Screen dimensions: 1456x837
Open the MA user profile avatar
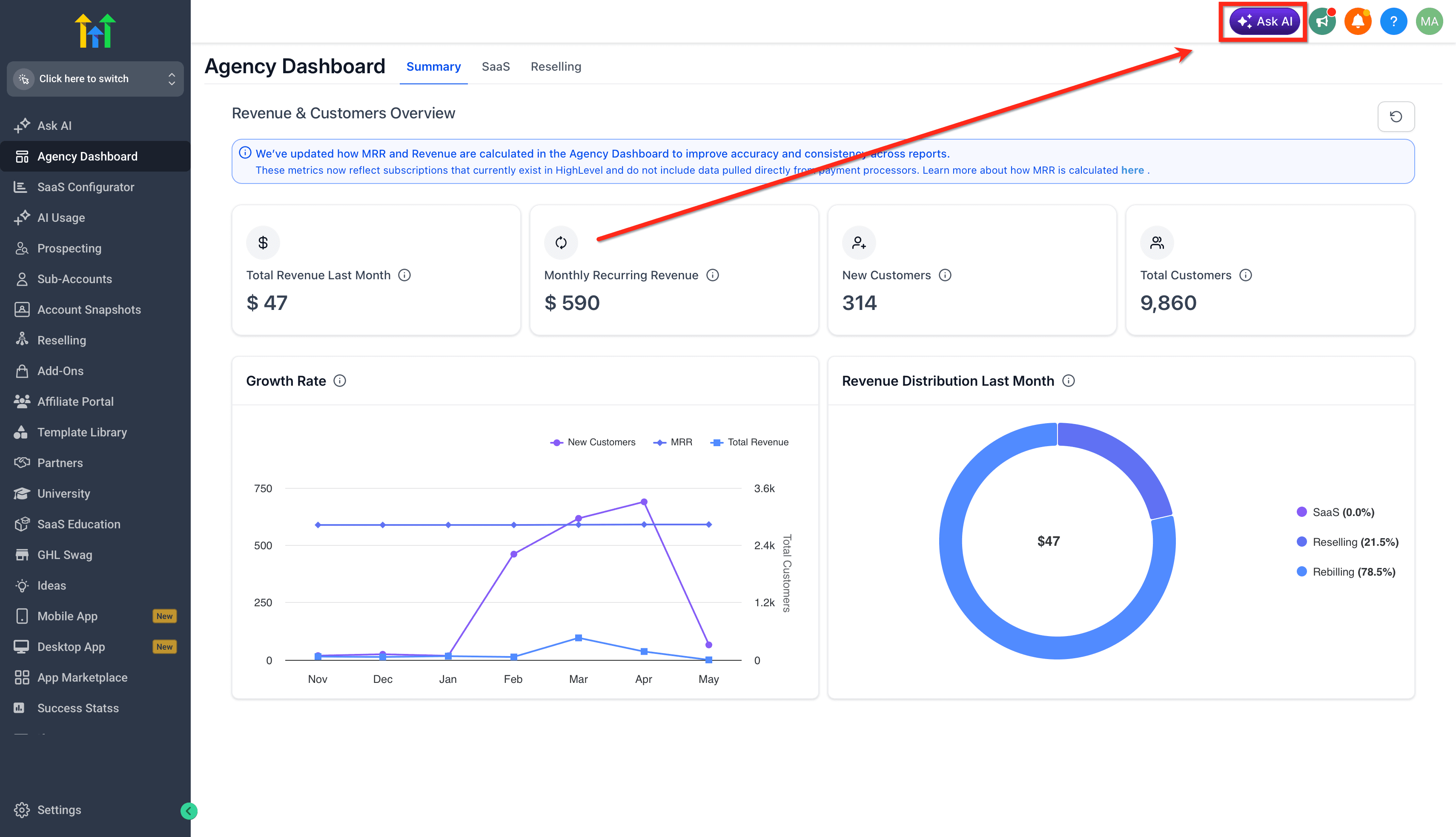pos(1429,21)
